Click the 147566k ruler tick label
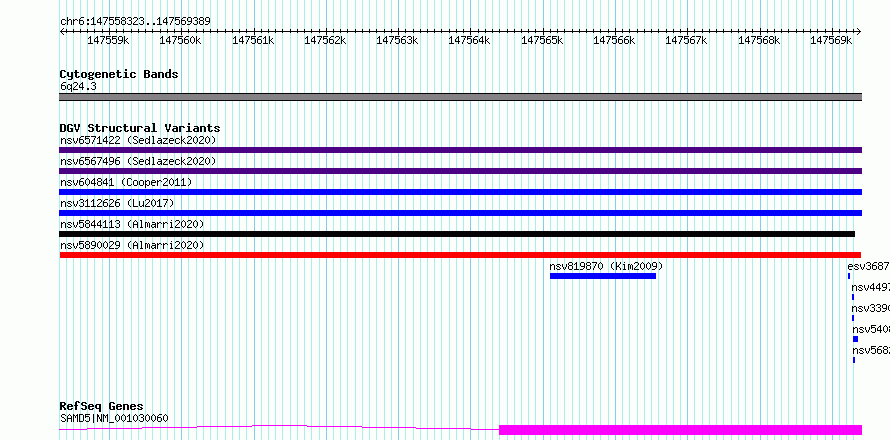The image size is (890, 440). (614, 40)
